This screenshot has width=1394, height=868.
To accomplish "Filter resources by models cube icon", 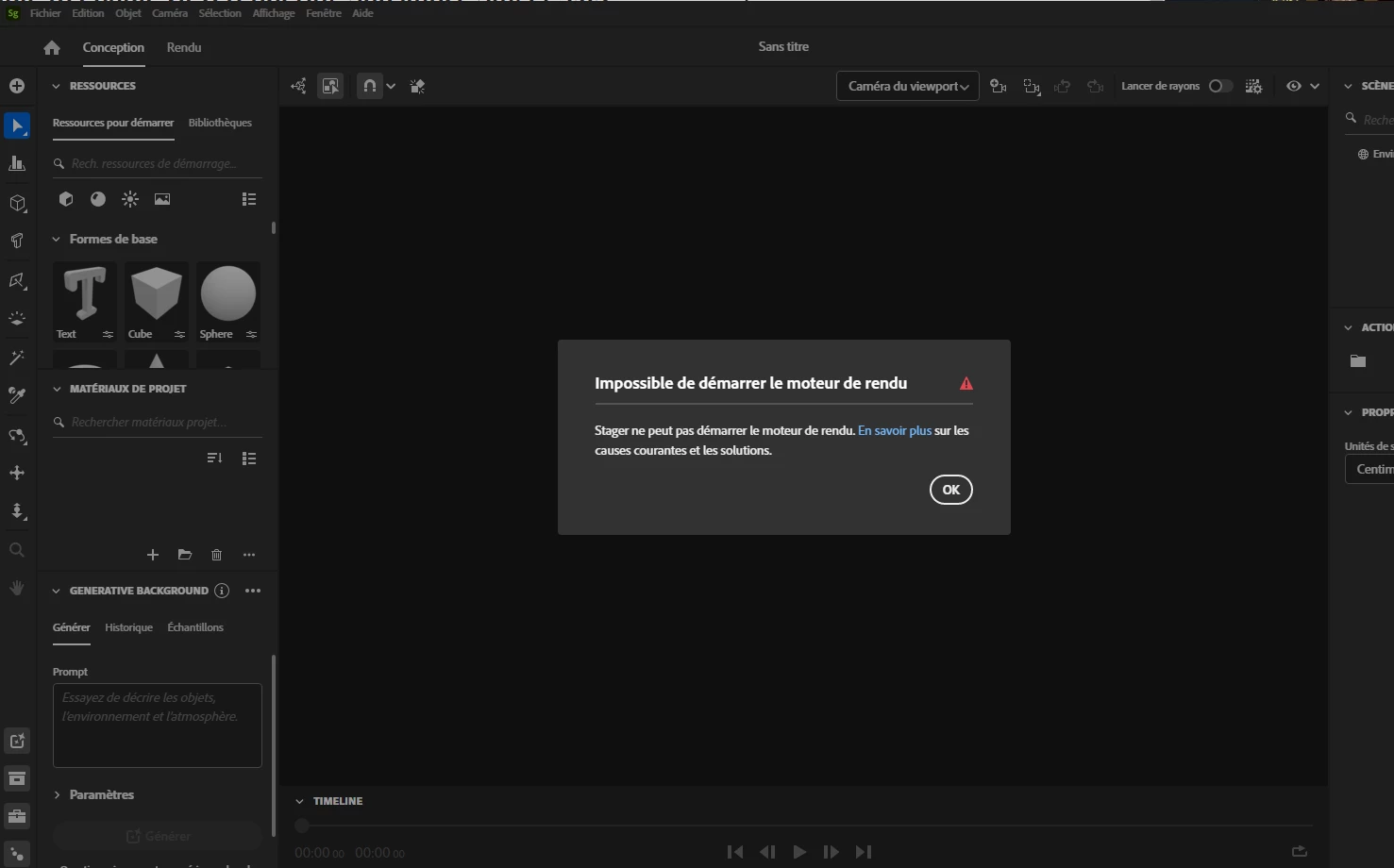I will click(x=66, y=199).
